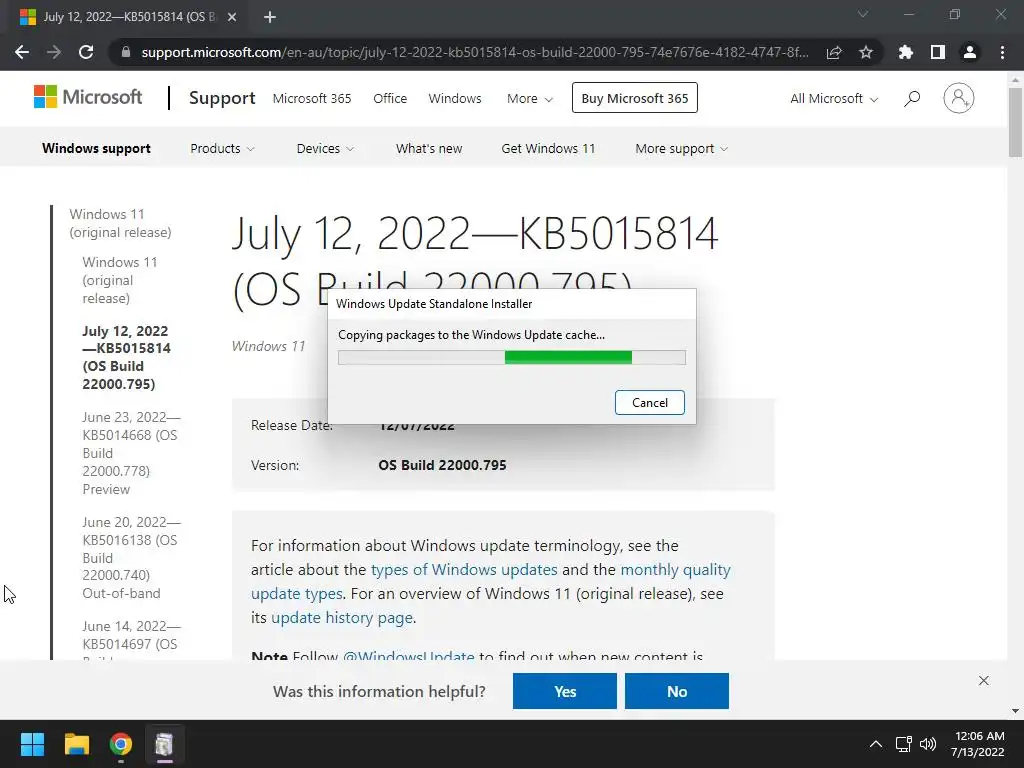Open the Windows Start button

click(x=32, y=744)
